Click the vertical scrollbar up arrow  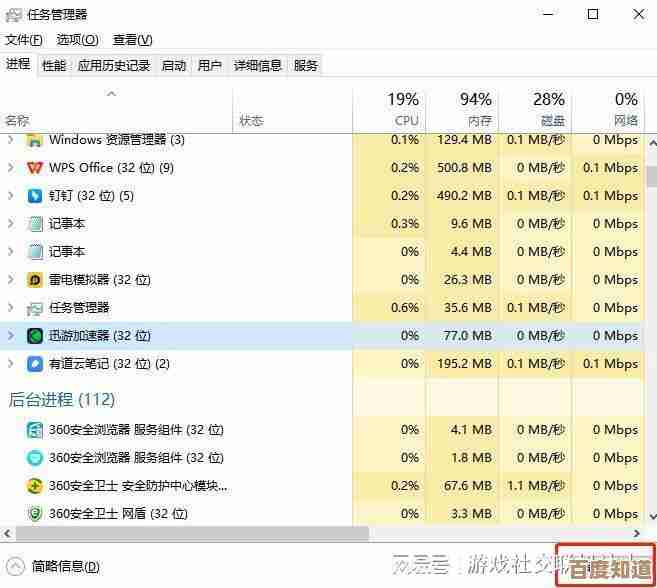(x=652, y=143)
